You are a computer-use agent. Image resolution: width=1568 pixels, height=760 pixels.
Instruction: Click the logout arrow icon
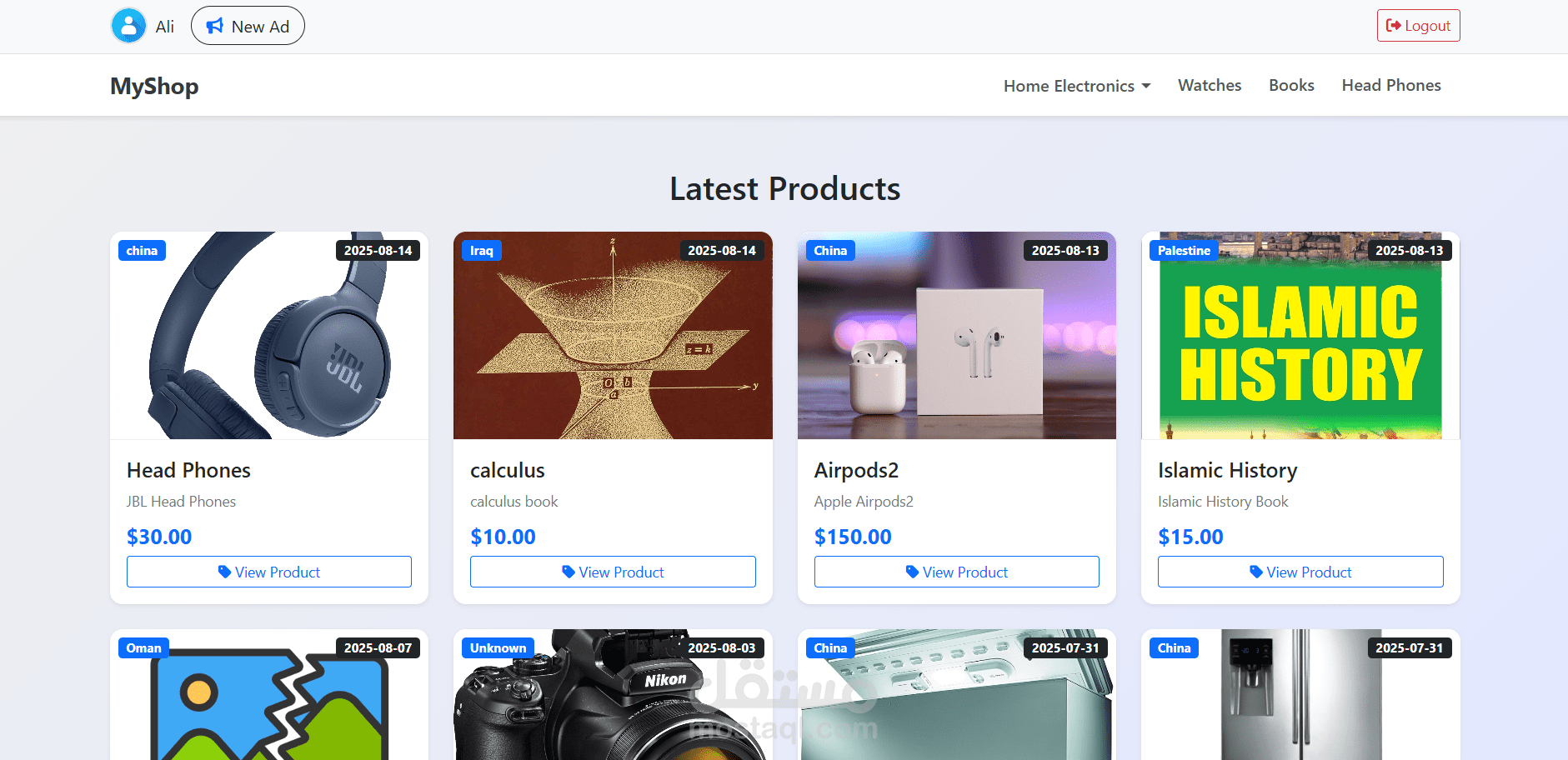tap(1393, 26)
